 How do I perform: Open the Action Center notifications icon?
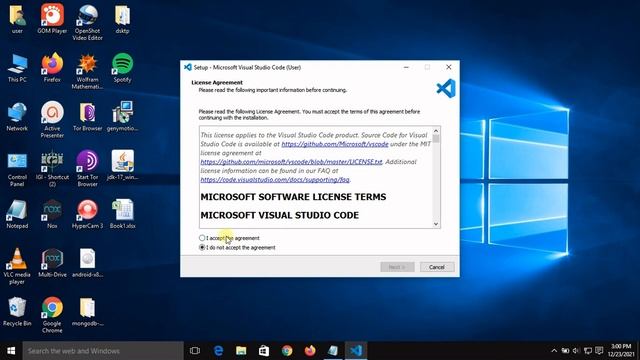(599, 351)
